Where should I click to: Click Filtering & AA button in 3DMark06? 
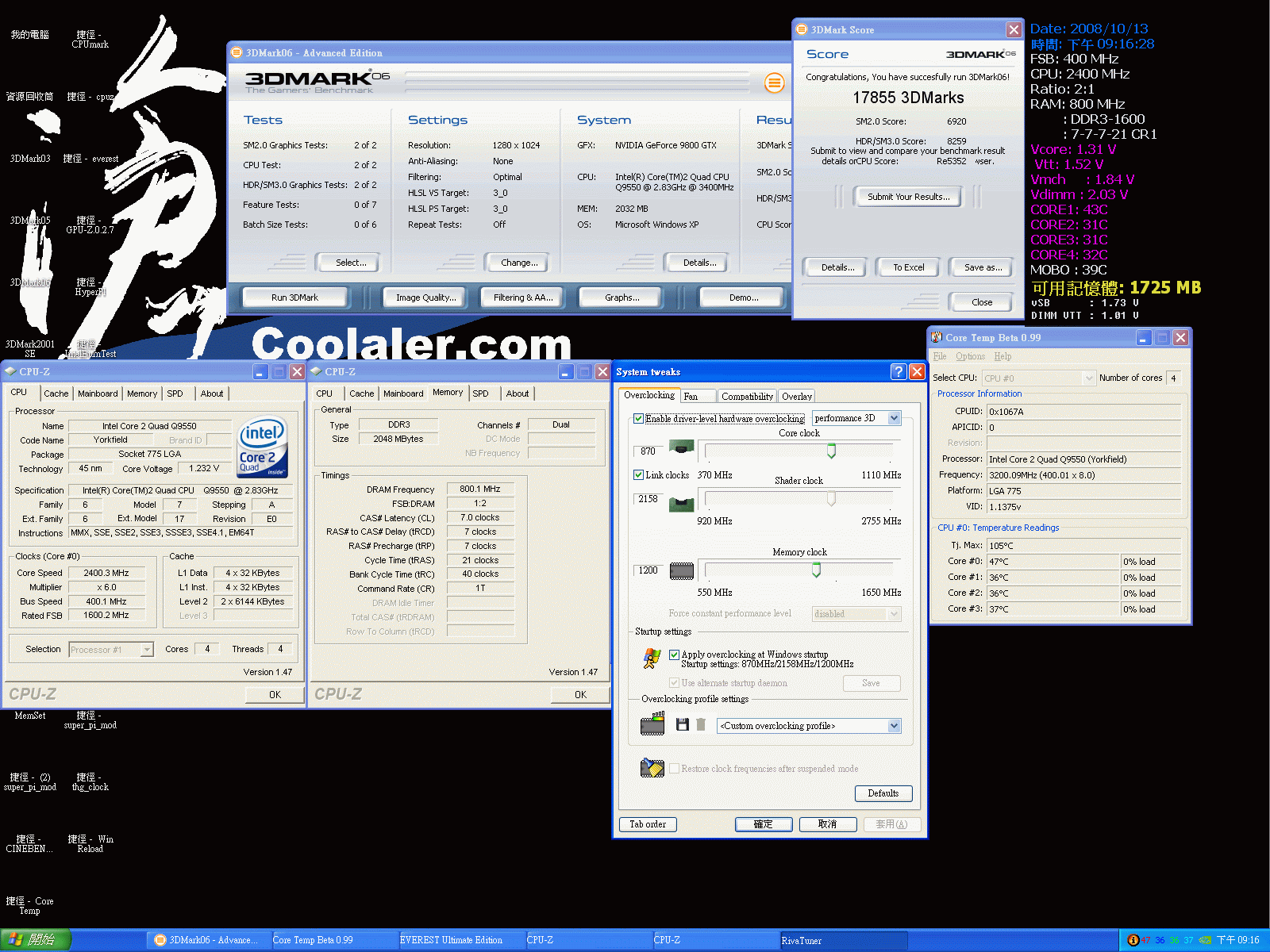coord(522,297)
